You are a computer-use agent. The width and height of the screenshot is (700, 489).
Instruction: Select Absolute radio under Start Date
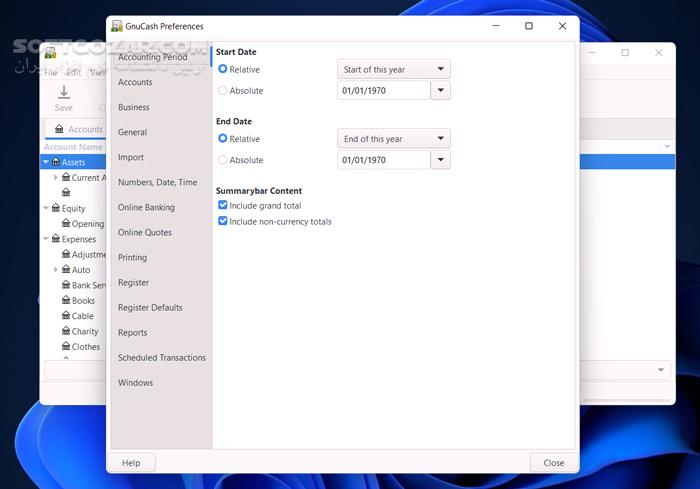[x=223, y=91]
